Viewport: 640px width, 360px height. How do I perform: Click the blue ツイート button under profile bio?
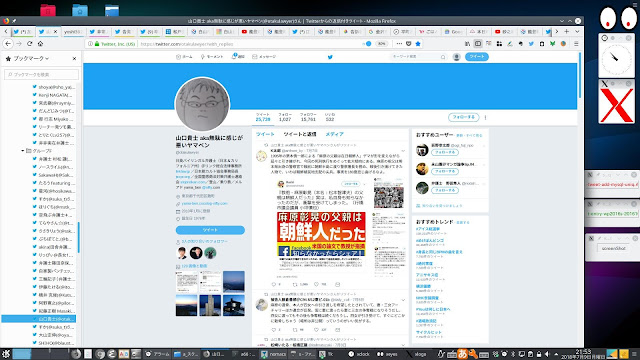[x=210, y=230]
